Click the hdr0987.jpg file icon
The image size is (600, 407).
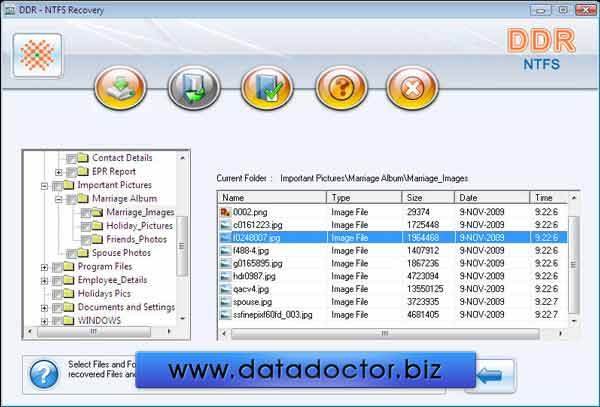226,276
